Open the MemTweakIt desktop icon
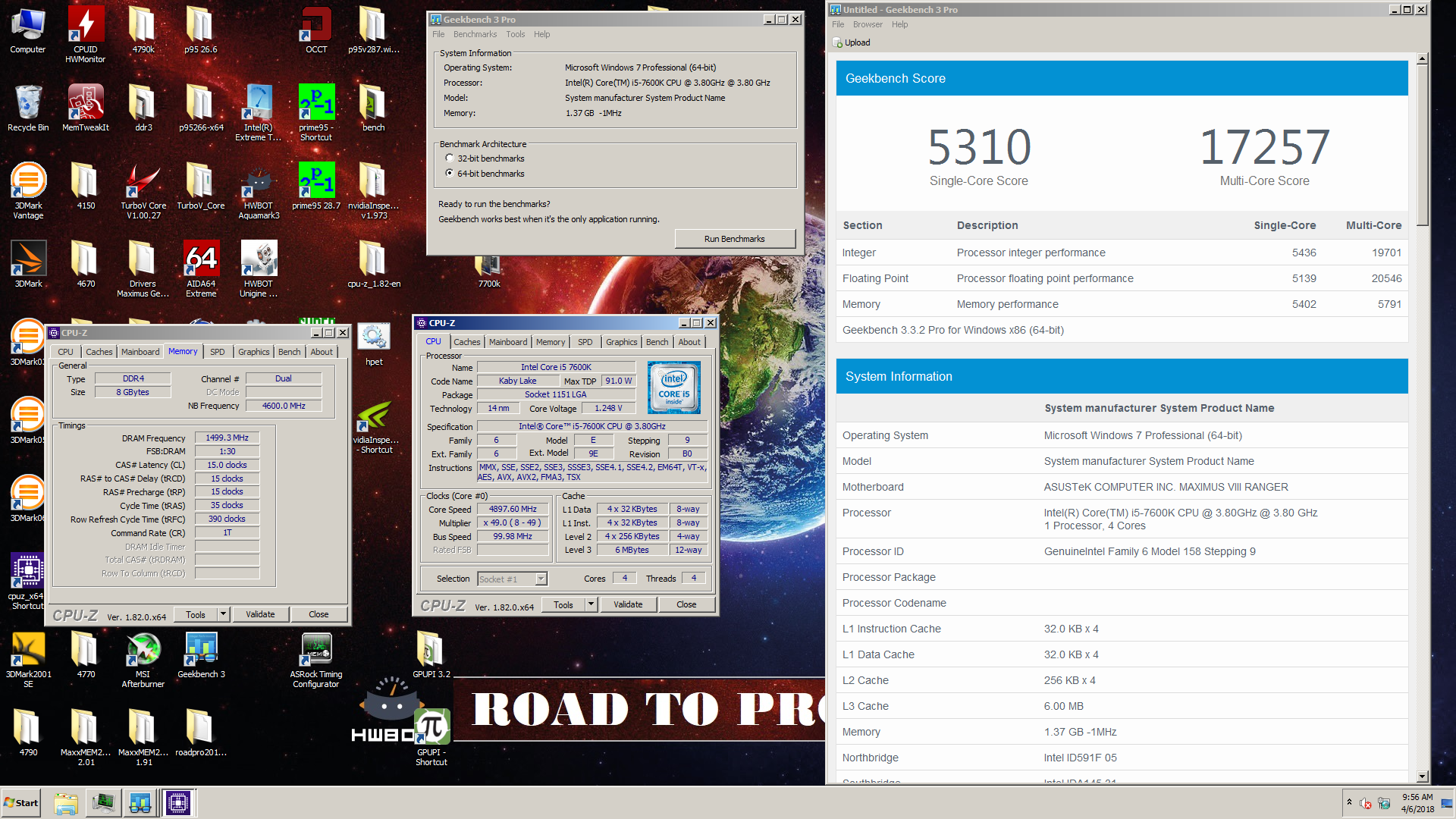This screenshot has width=1456, height=819. pos(86,108)
